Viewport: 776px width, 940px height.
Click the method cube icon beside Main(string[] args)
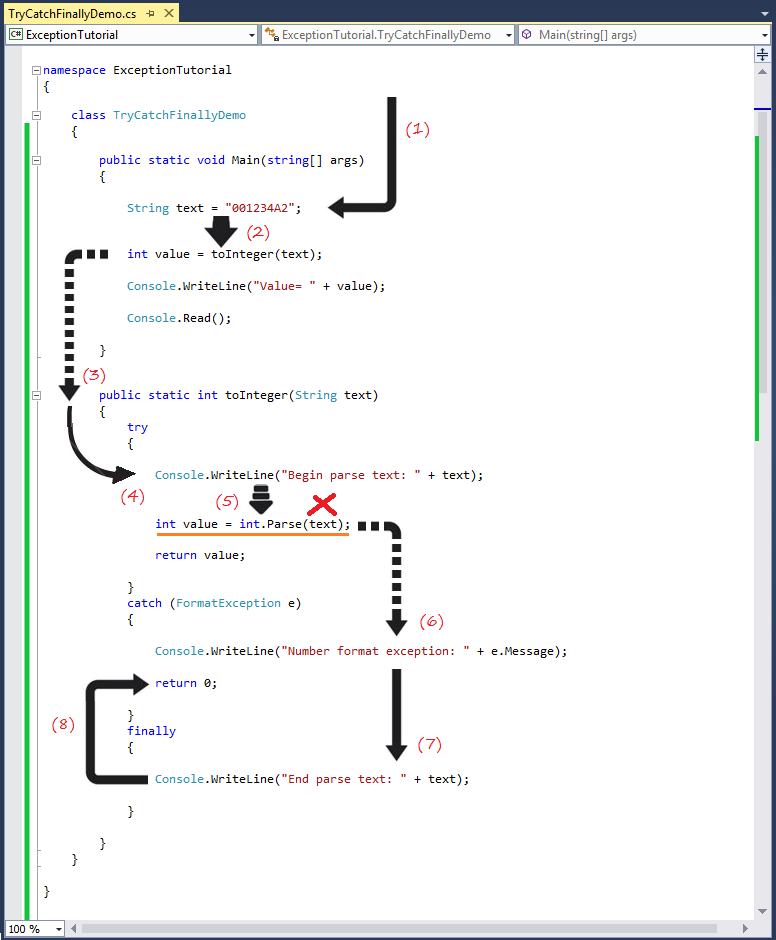[x=527, y=35]
